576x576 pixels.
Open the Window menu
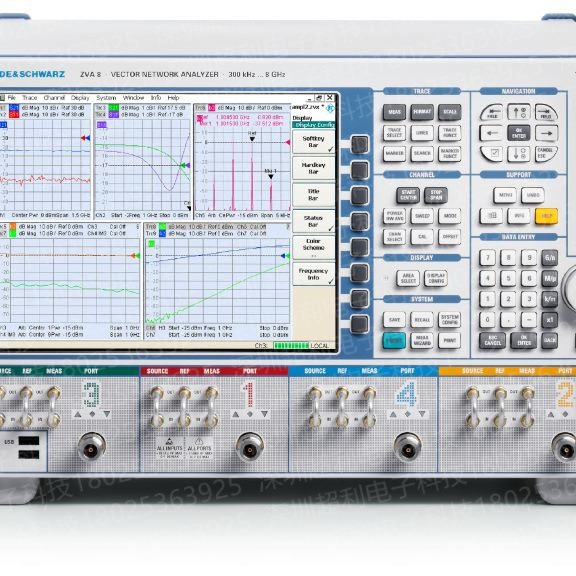(x=133, y=98)
